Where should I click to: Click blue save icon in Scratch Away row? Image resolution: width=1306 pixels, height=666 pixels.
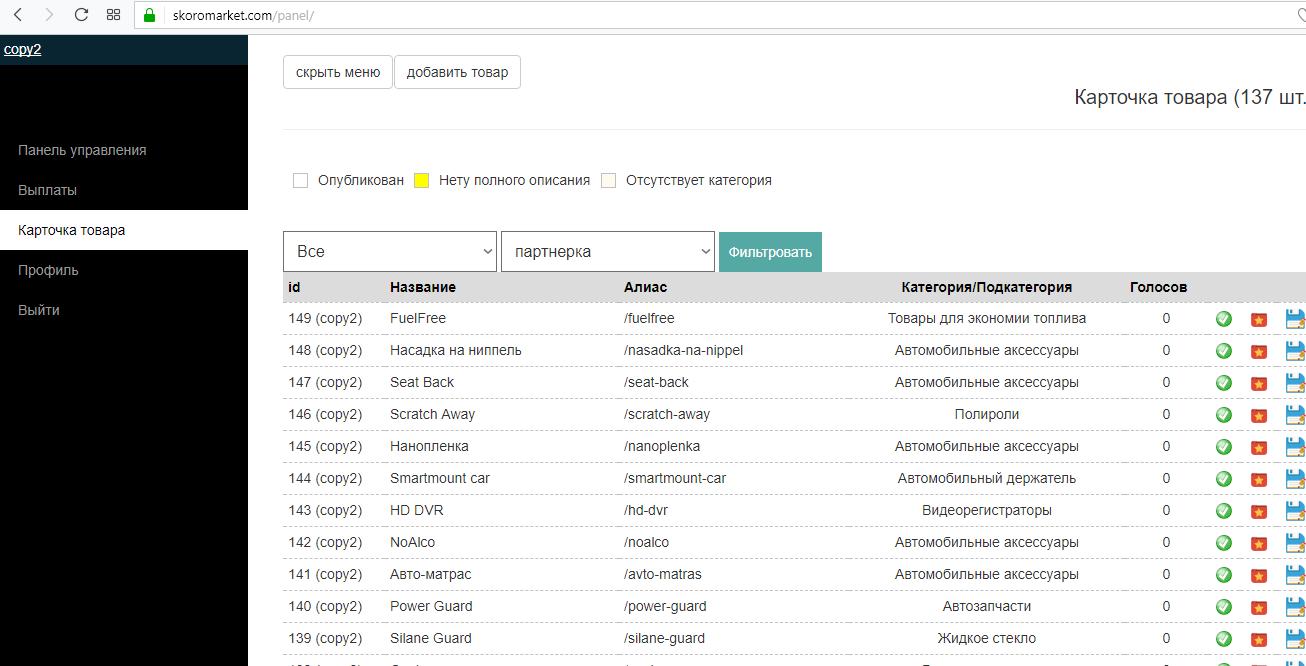(x=1295, y=415)
